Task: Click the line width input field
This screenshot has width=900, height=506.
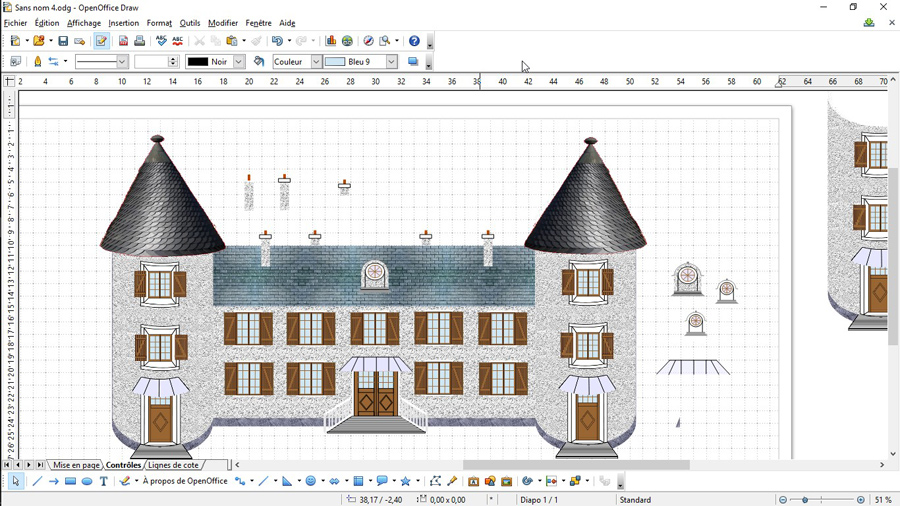Action: tap(150, 62)
